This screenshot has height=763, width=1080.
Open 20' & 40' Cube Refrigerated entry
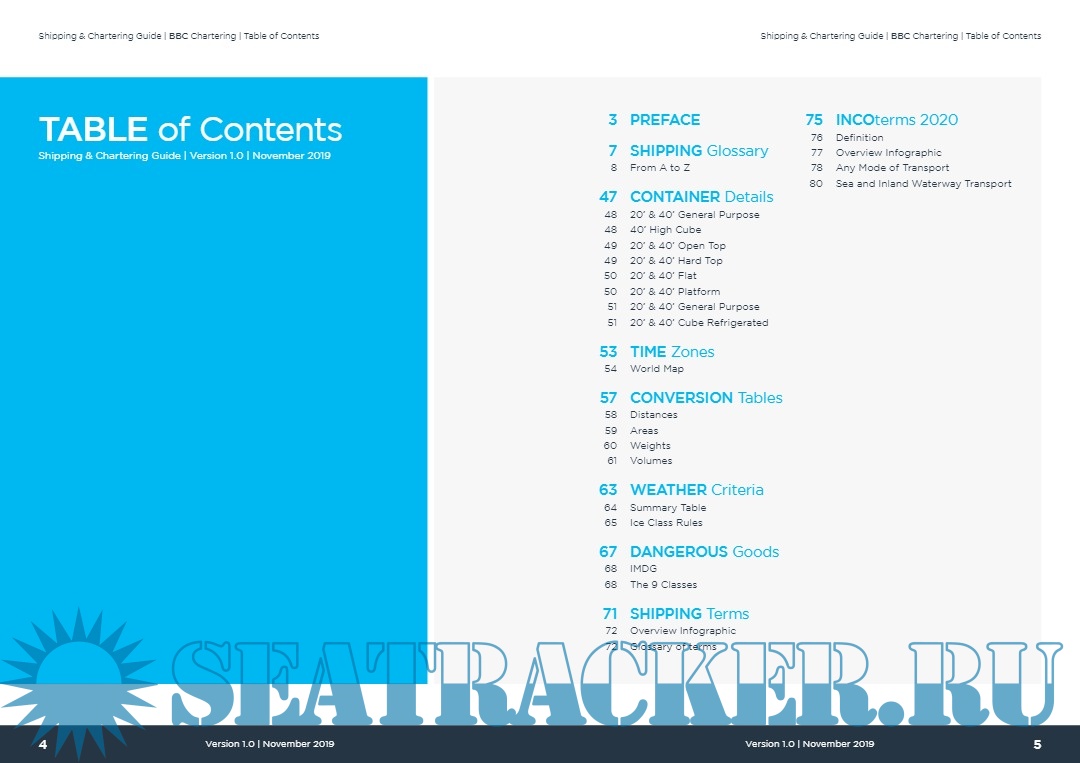click(698, 323)
